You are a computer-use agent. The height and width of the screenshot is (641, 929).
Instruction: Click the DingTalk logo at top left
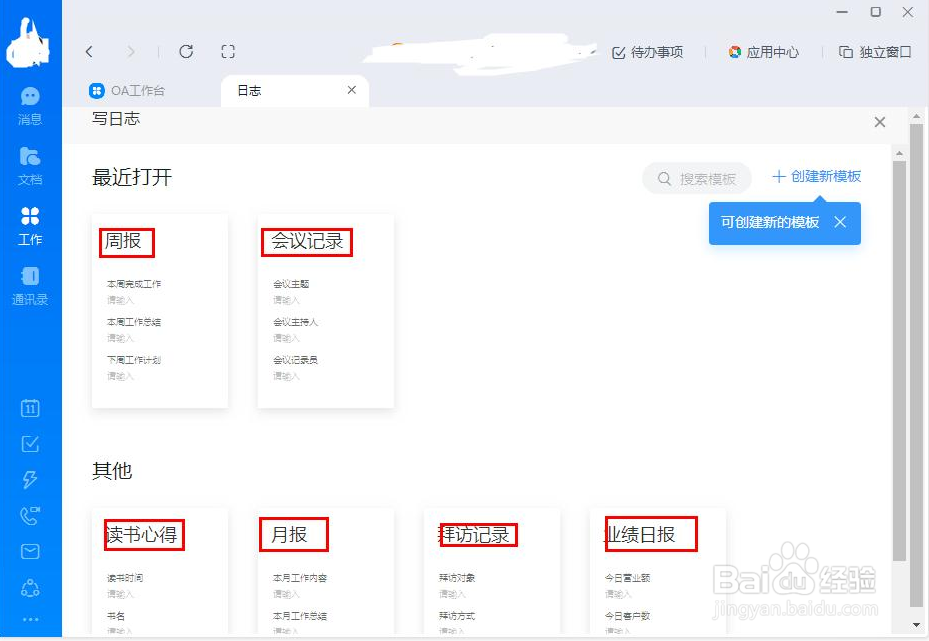(29, 40)
